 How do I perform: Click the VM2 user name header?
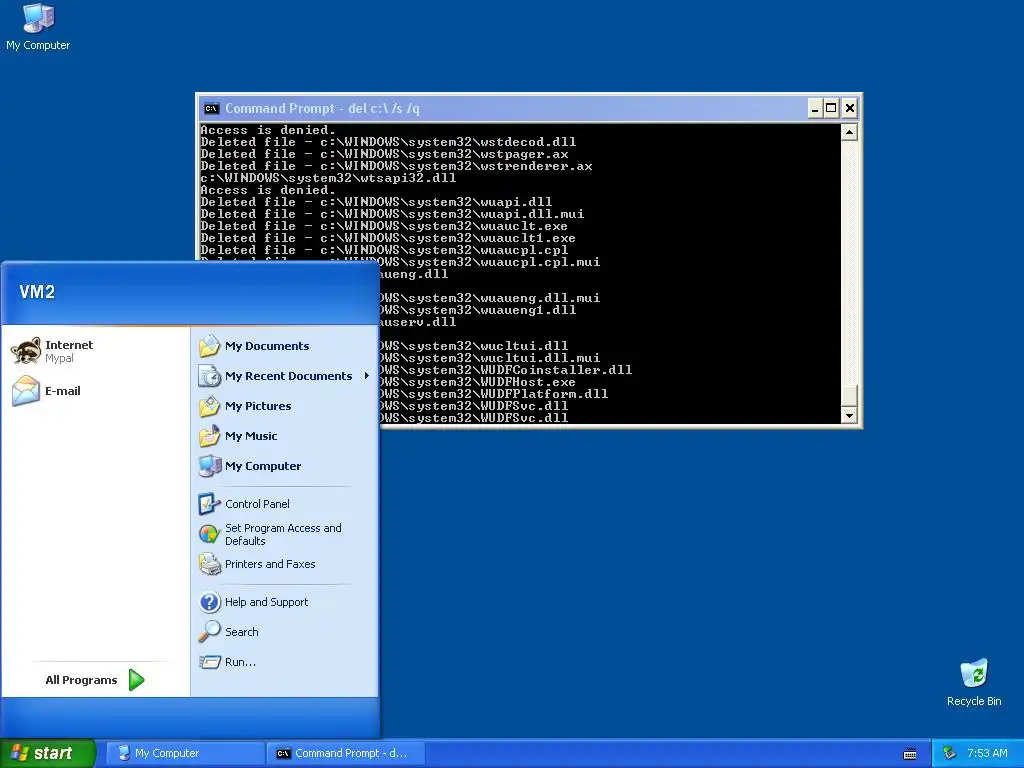(37, 292)
